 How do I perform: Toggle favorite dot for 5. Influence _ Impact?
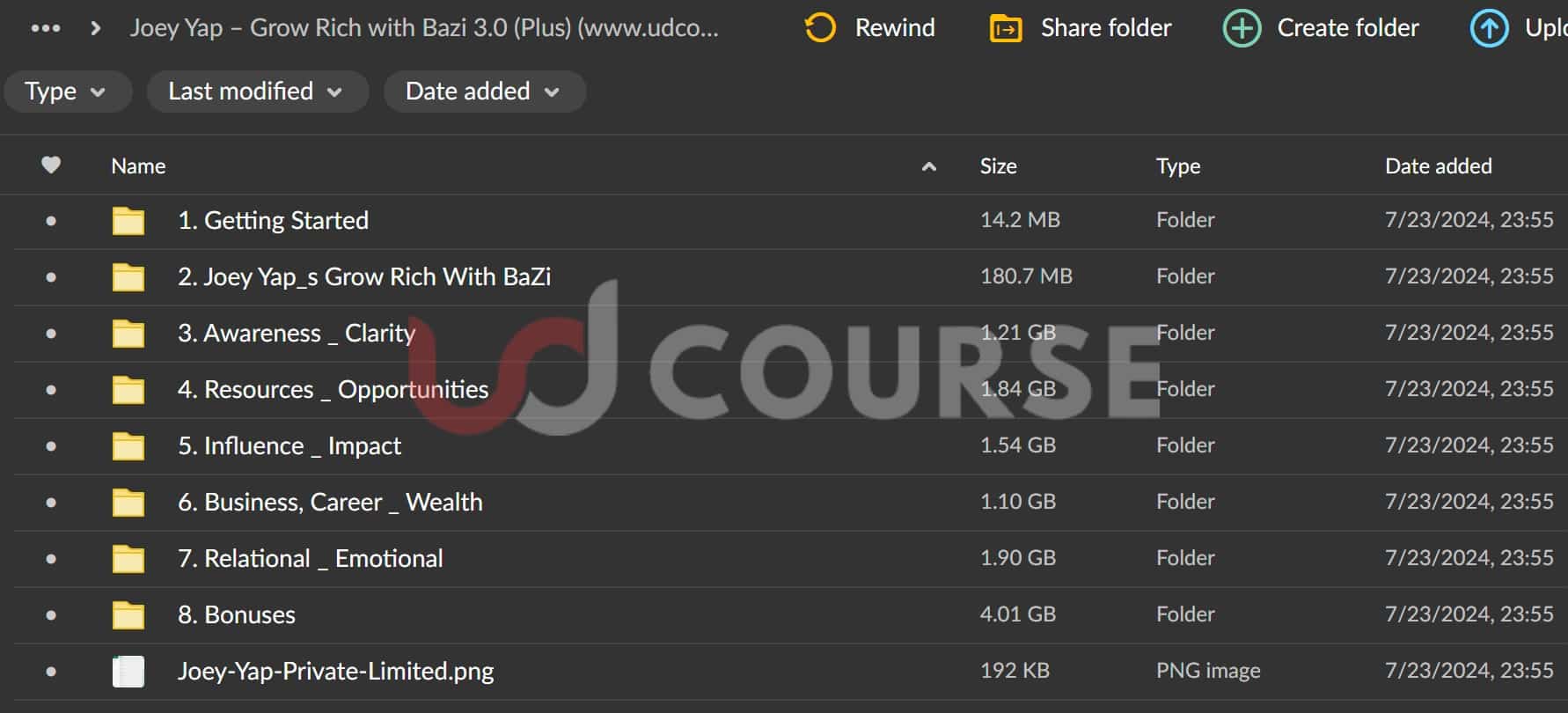click(51, 445)
